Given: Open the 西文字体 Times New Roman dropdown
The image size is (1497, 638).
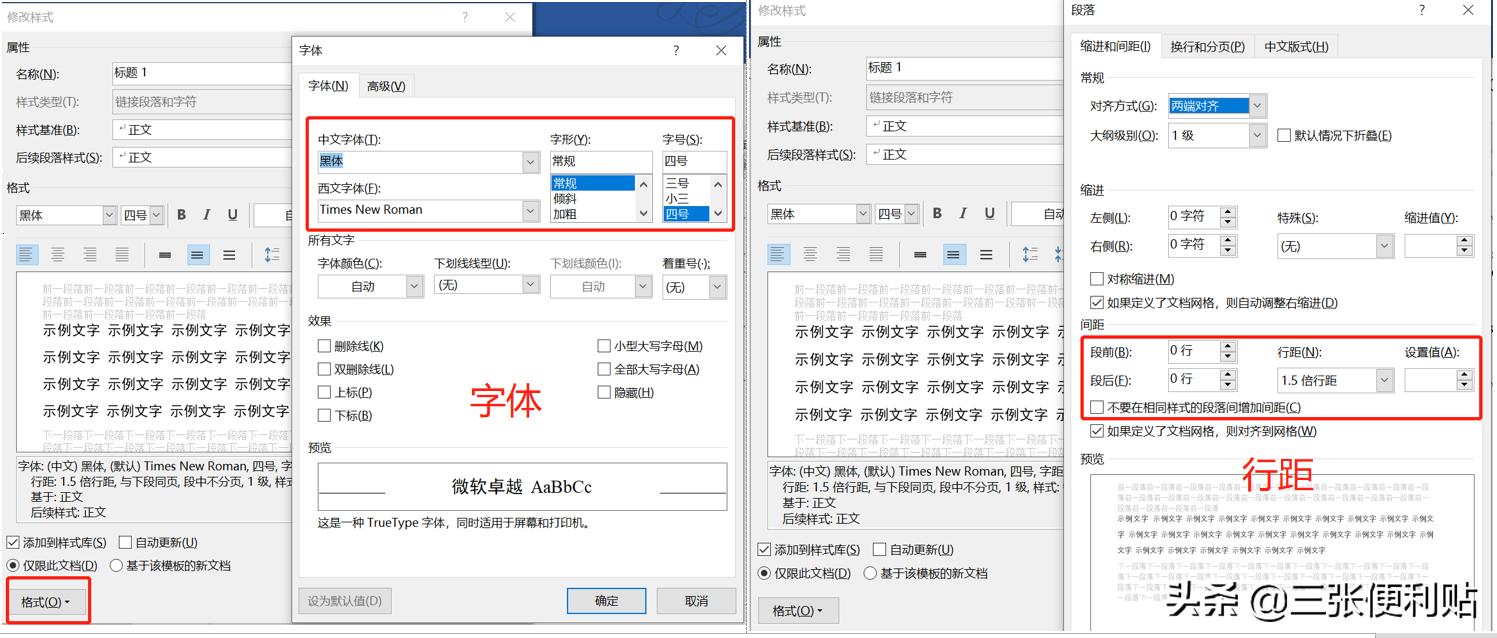Looking at the screenshot, I should [x=528, y=210].
